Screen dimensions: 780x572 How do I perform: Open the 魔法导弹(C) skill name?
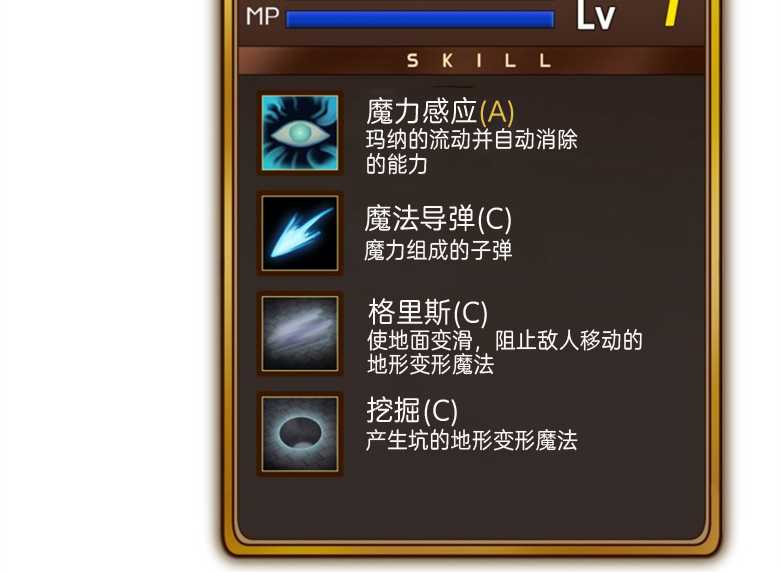tap(438, 218)
